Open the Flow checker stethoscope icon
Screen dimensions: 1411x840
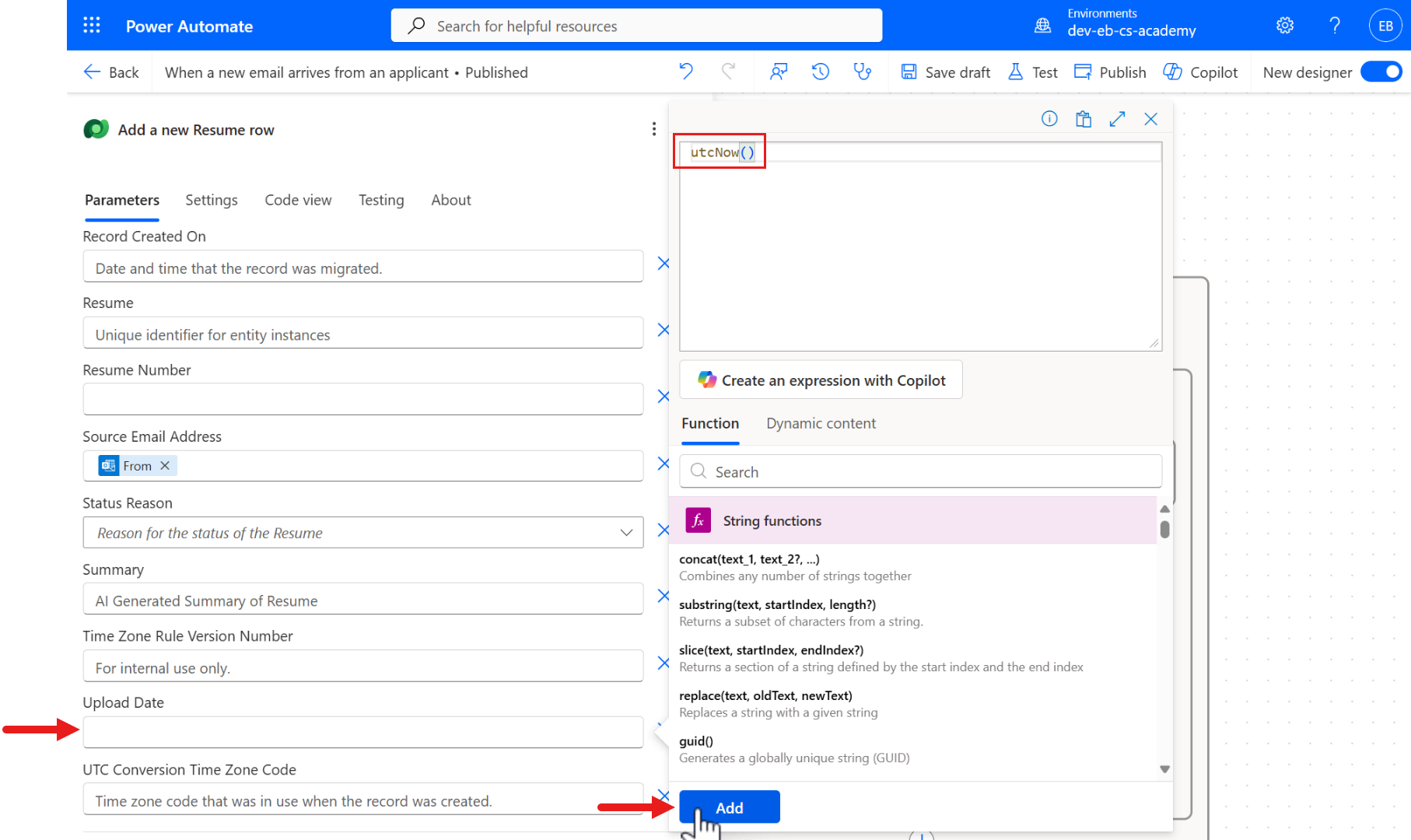[862, 72]
